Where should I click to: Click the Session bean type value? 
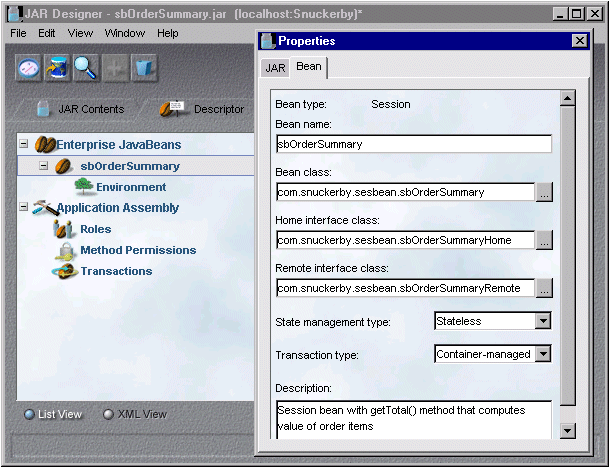(391, 105)
